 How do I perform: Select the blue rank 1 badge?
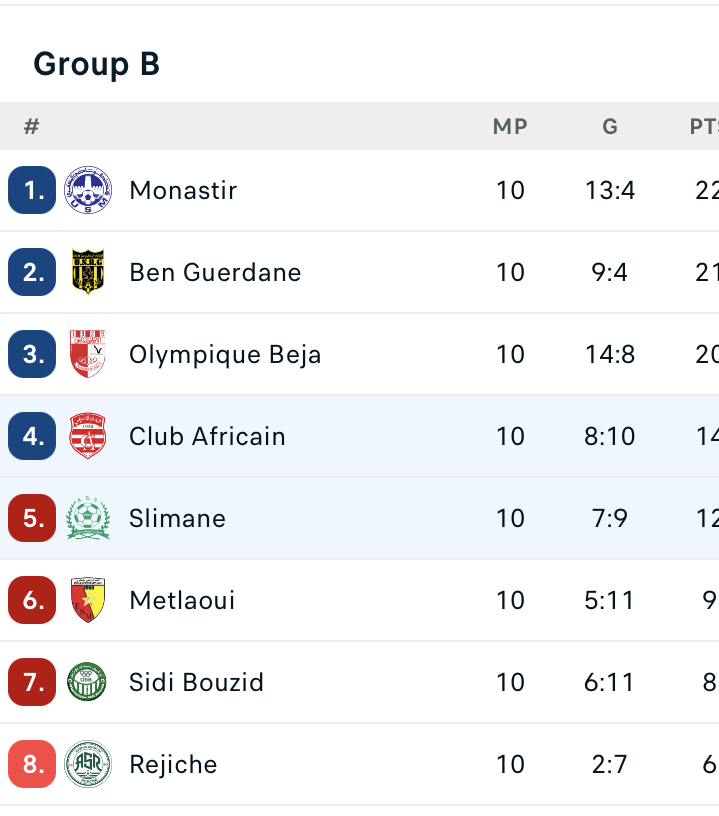point(32,190)
